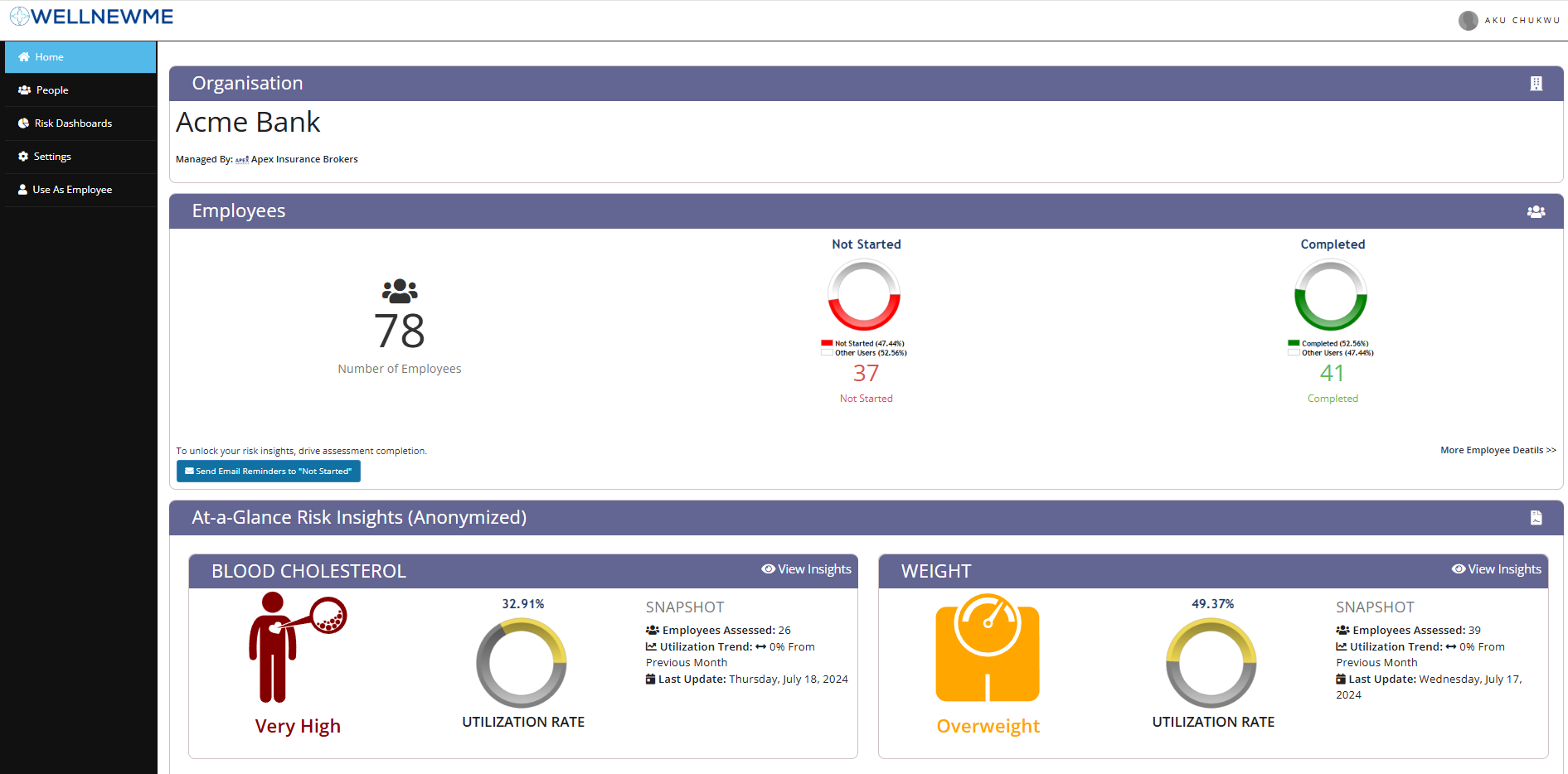Click the Completed progress donut chart

coord(1330,295)
